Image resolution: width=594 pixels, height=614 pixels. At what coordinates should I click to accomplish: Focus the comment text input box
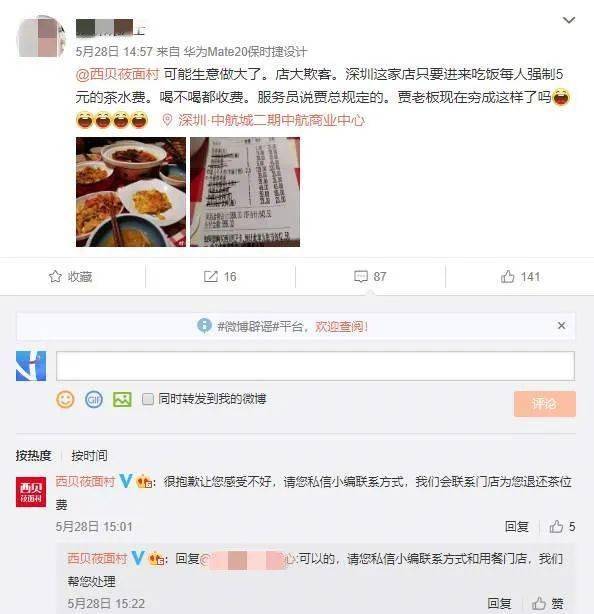[315, 366]
